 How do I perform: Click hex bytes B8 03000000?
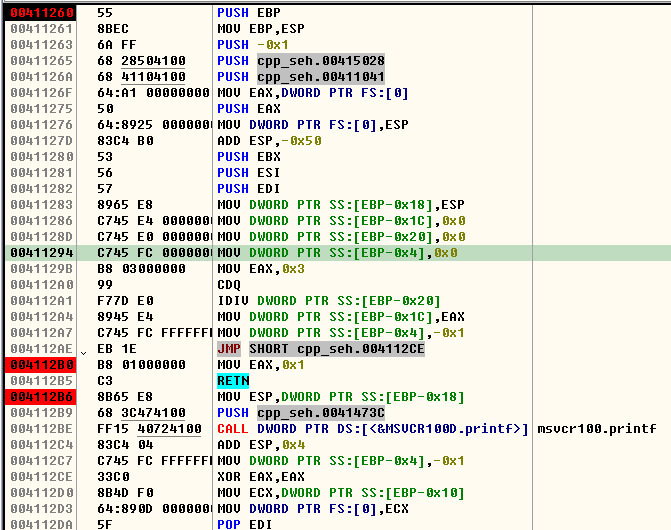tap(141, 269)
